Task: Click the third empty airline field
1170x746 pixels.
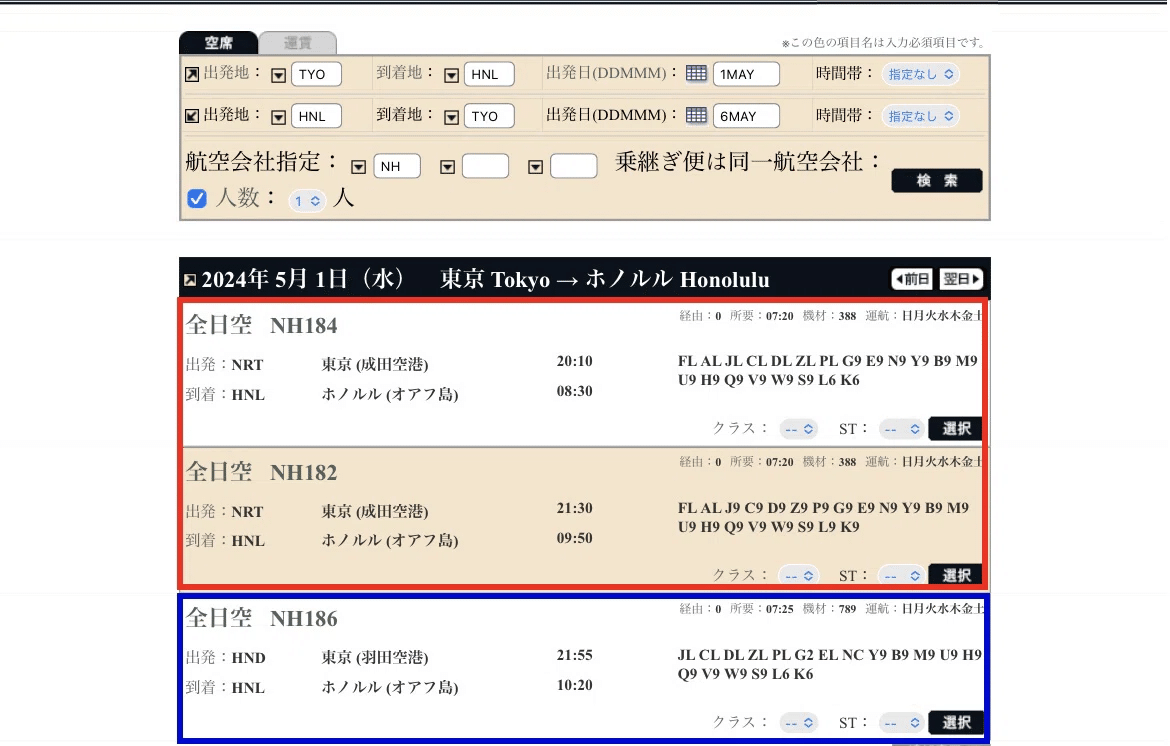Action: (573, 166)
